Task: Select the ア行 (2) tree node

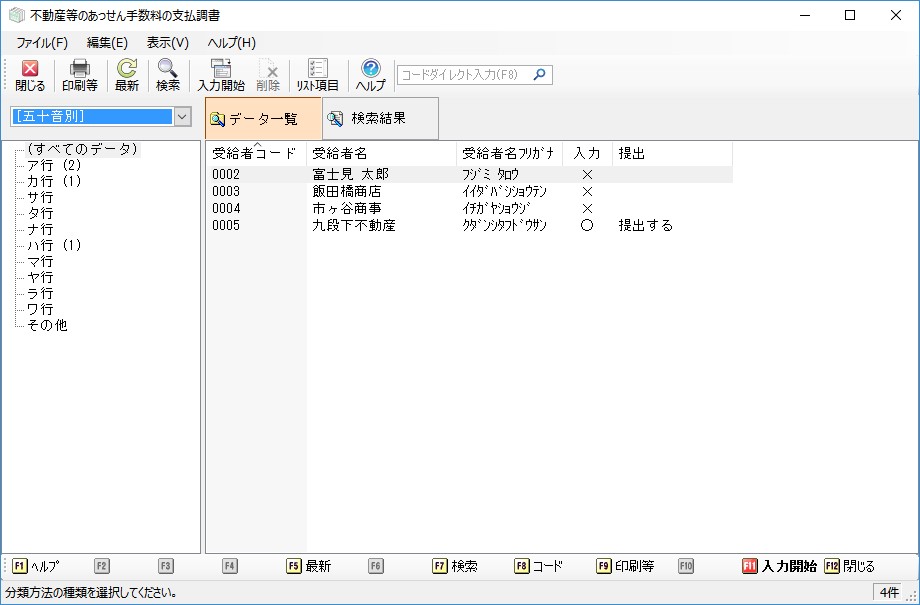Action: tap(54, 165)
